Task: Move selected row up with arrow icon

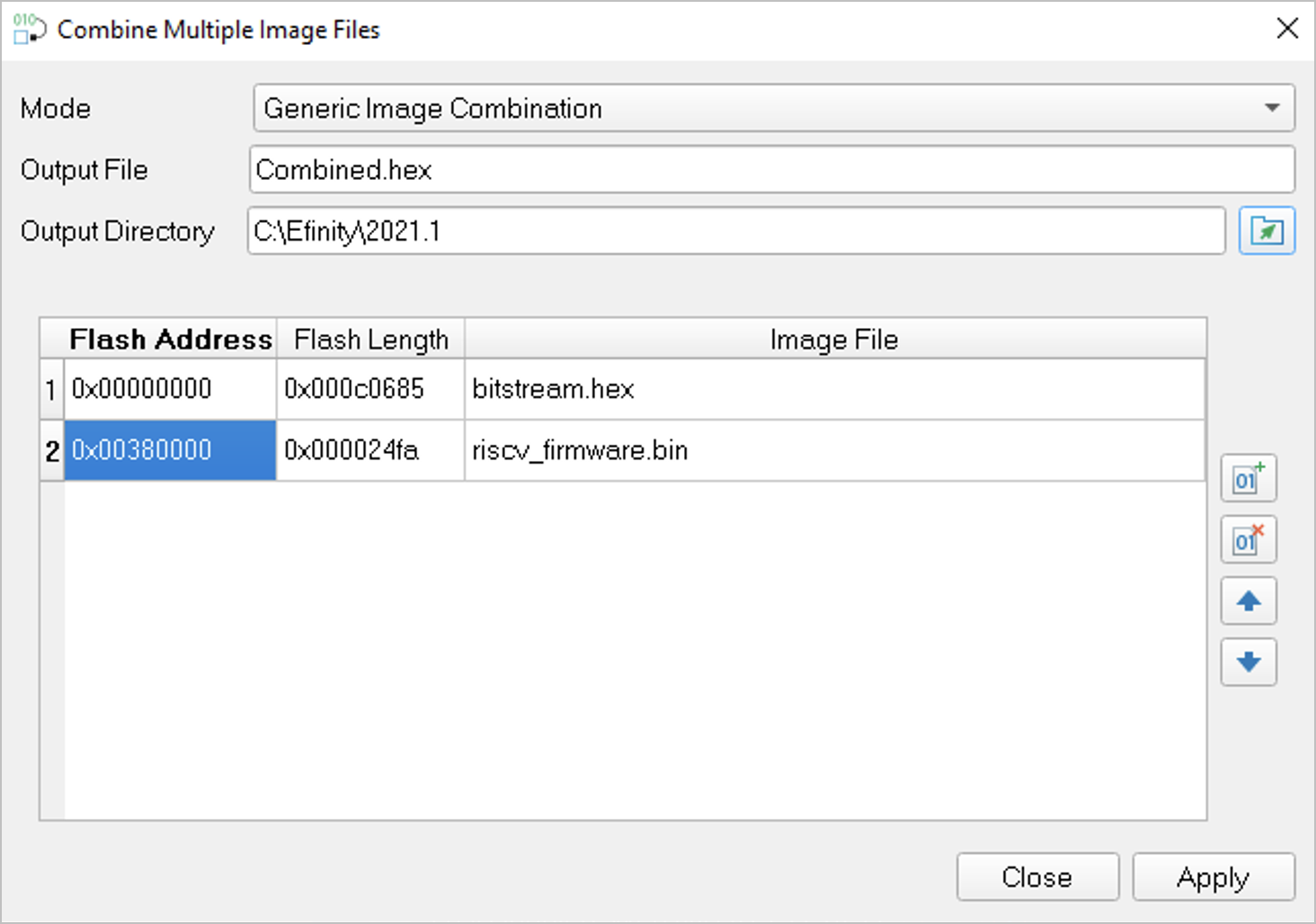Action: 1248,600
